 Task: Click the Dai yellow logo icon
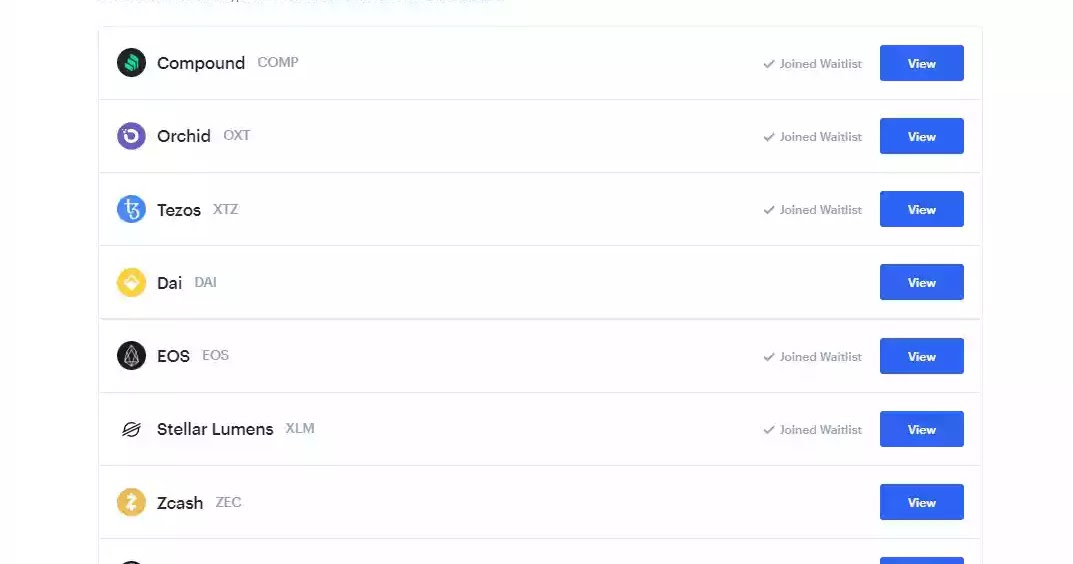coord(131,283)
